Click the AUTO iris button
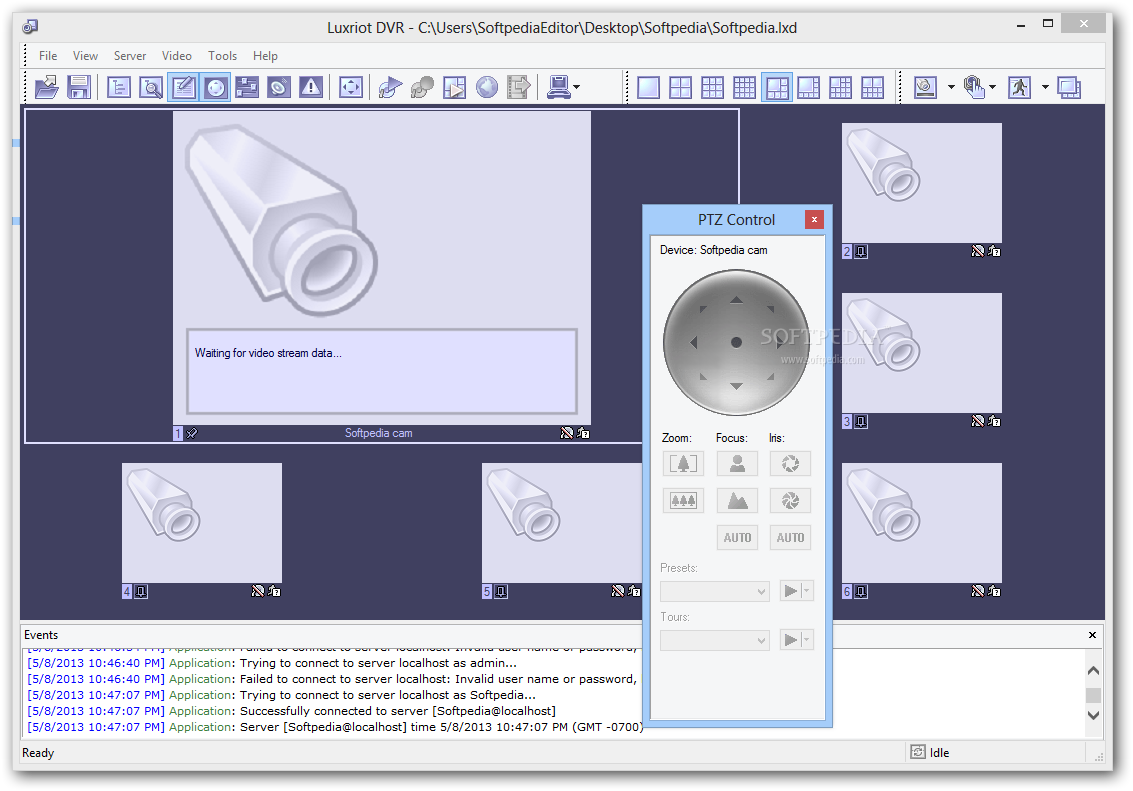 (x=790, y=537)
